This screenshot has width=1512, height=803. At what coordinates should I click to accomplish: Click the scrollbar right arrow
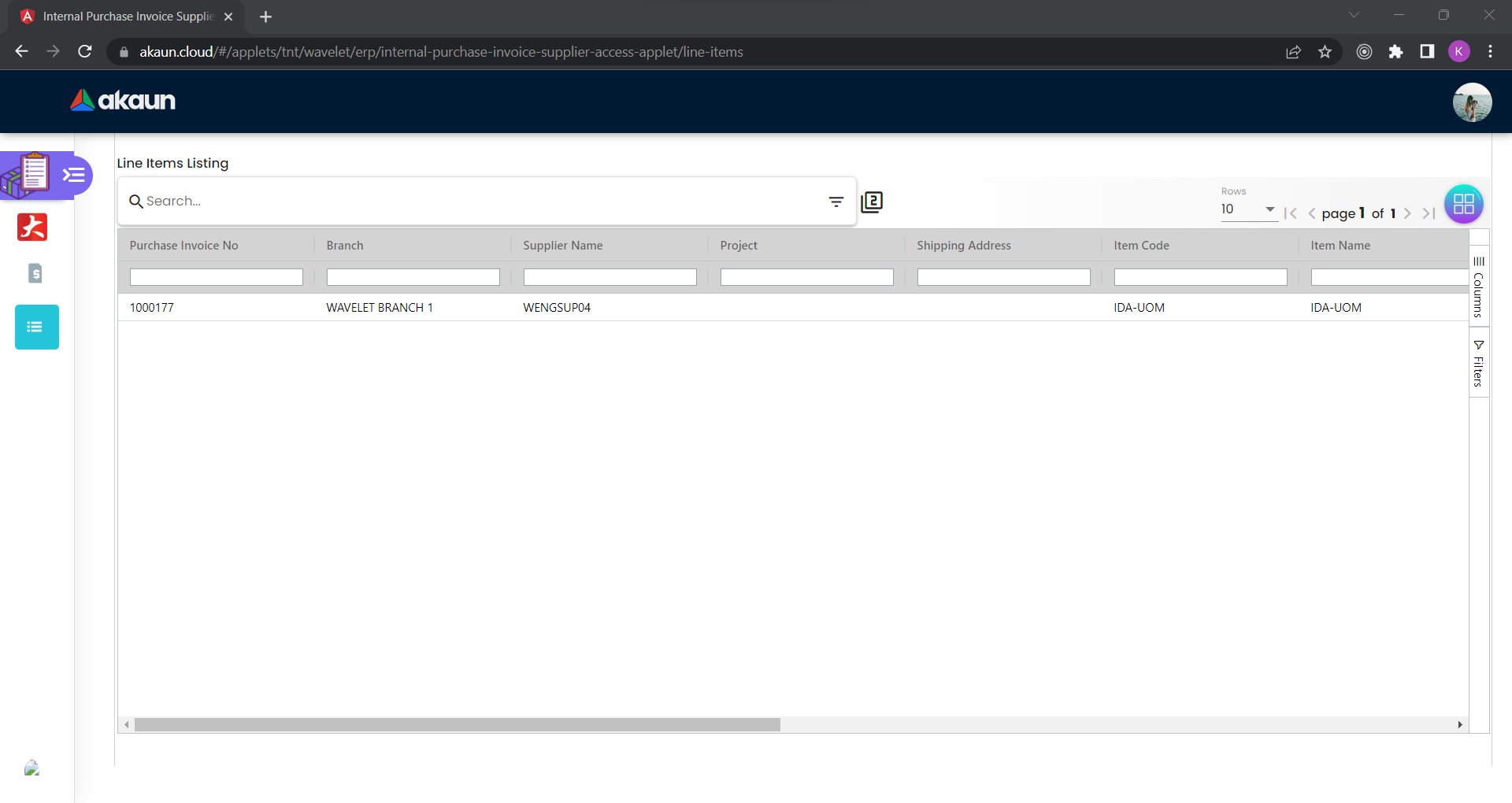pos(1460,725)
